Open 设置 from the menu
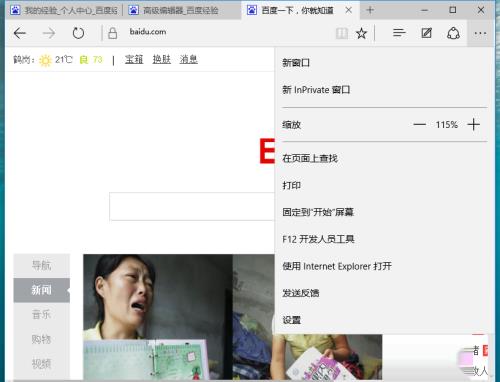Screen dimensions: 500x382 [291, 320]
